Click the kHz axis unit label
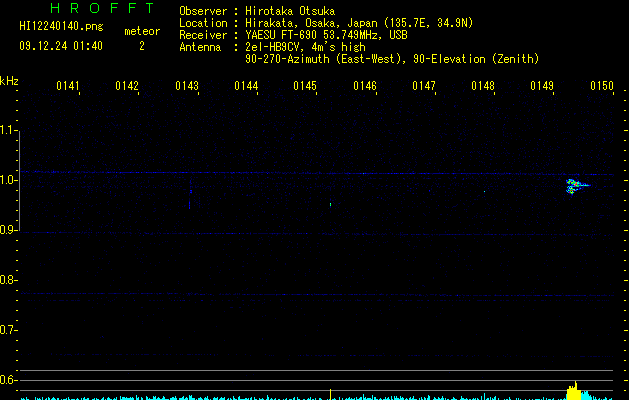The image size is (629, 400). 9,81
